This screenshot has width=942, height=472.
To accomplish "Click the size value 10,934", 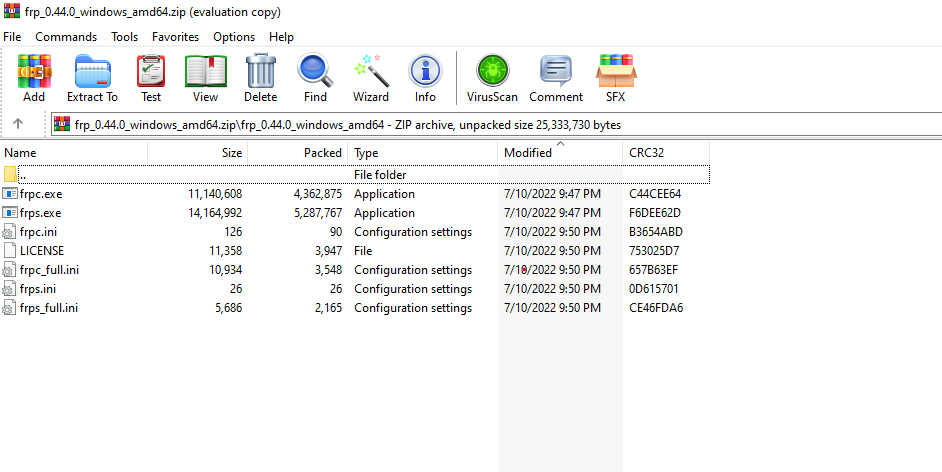I will pyautogui.click(x=226, y=270).
